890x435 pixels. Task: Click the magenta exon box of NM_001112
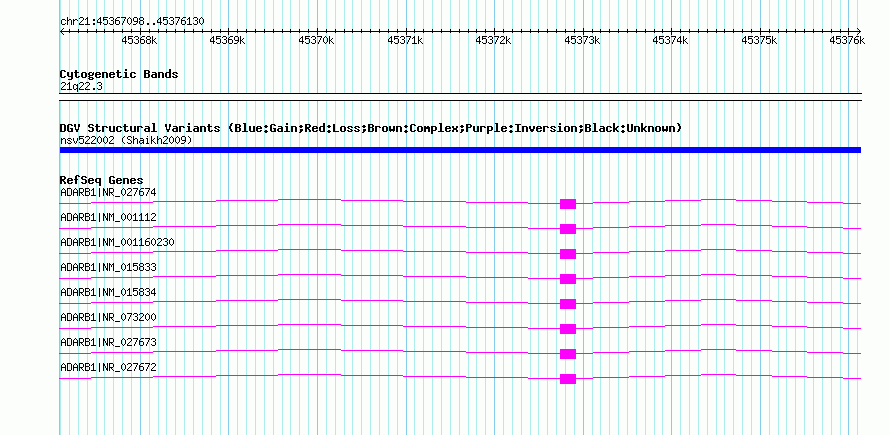click(568, 229)
